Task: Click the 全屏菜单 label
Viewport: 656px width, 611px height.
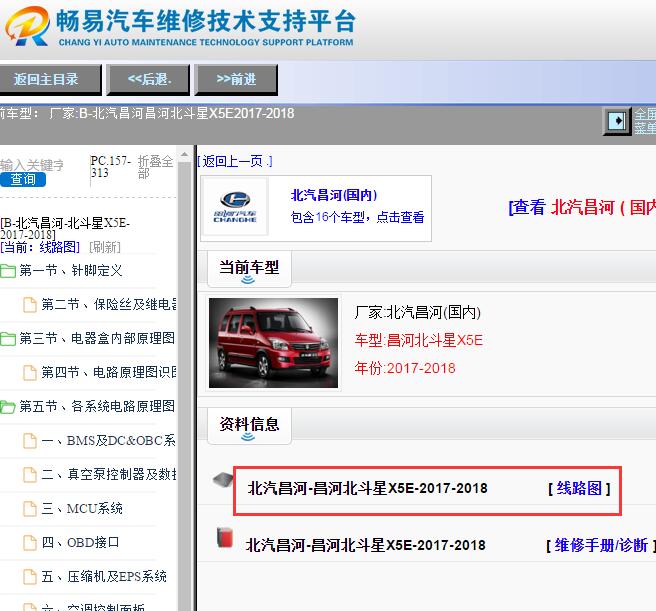Action: coord(645,121)
